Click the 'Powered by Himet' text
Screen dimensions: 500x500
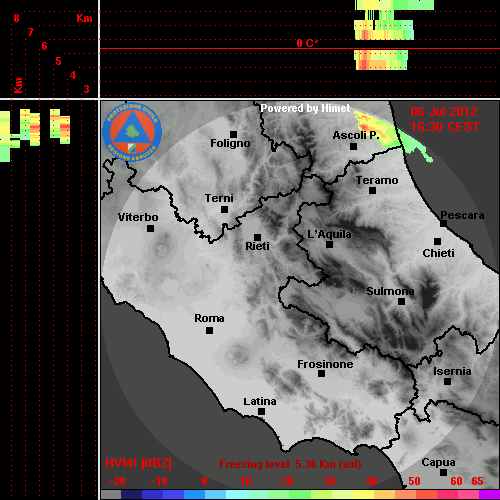pyautogui.click(x=305, y=108)
